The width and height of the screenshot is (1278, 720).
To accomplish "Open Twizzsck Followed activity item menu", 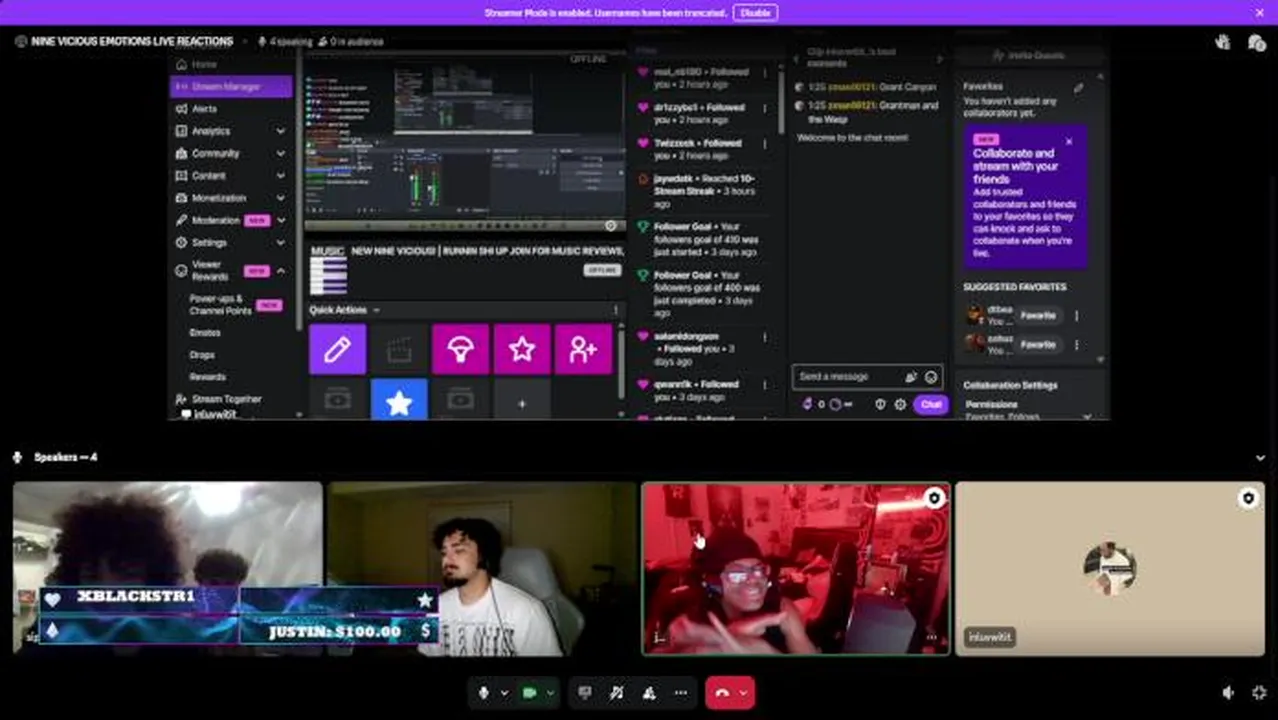I will (x=765, y=144).
